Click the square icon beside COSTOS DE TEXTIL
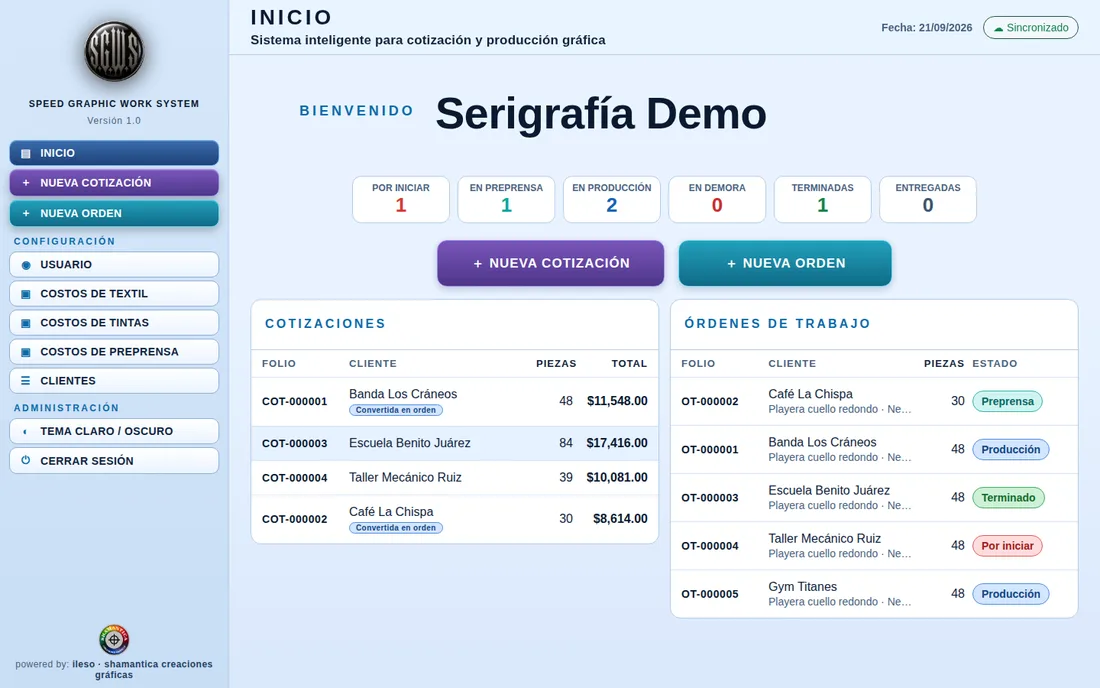Viewport: 1100px width, 688px height. tap(26, 294)
